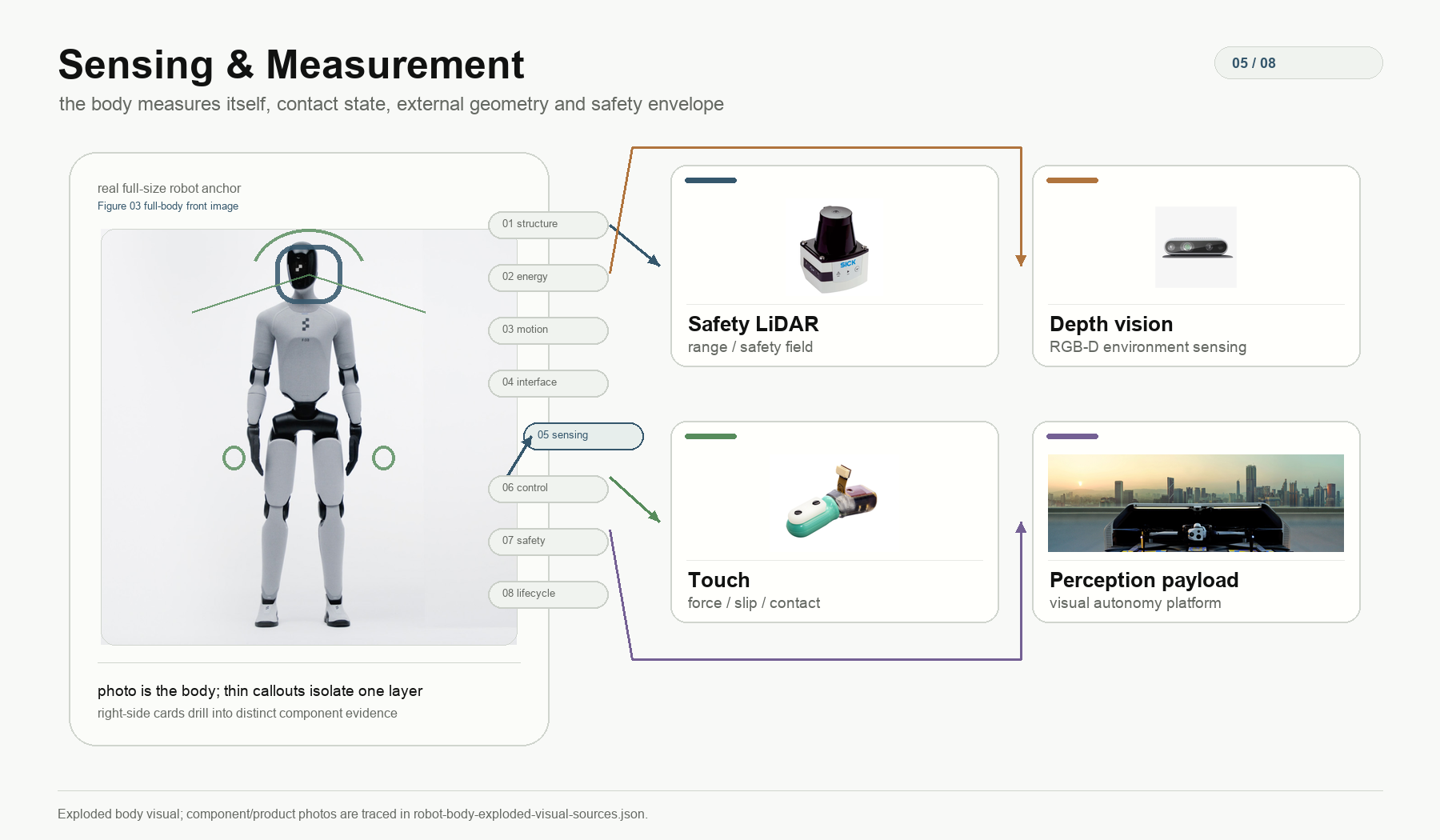The image size is (1440, 840).
Task: Click the Safety LiDAR card title
Action: coord(753,324)
